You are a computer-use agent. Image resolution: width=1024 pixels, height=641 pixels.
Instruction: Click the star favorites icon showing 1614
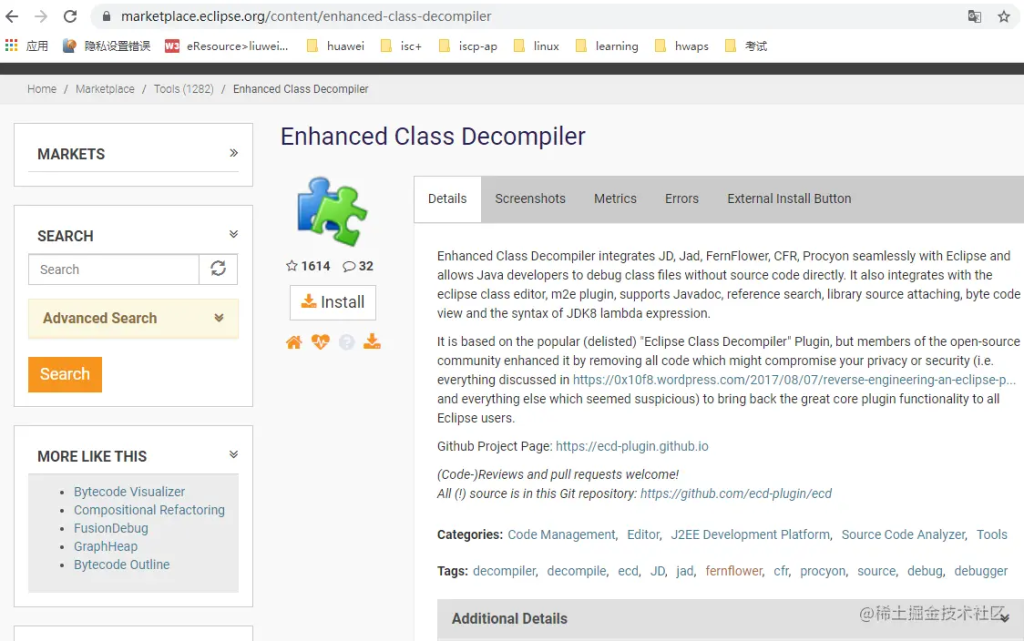[292, 266]
